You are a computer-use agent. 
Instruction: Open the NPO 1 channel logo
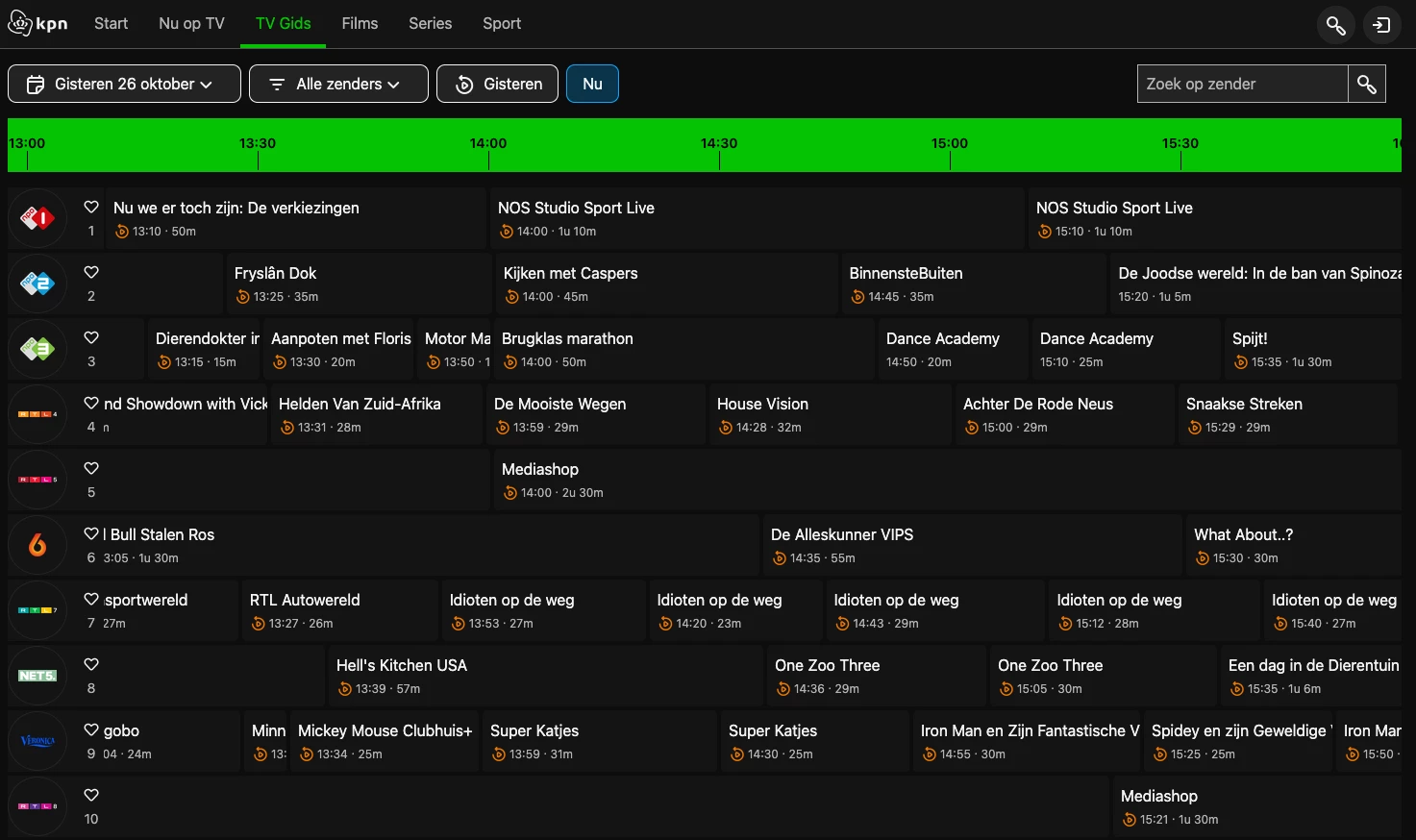(37, 219)
